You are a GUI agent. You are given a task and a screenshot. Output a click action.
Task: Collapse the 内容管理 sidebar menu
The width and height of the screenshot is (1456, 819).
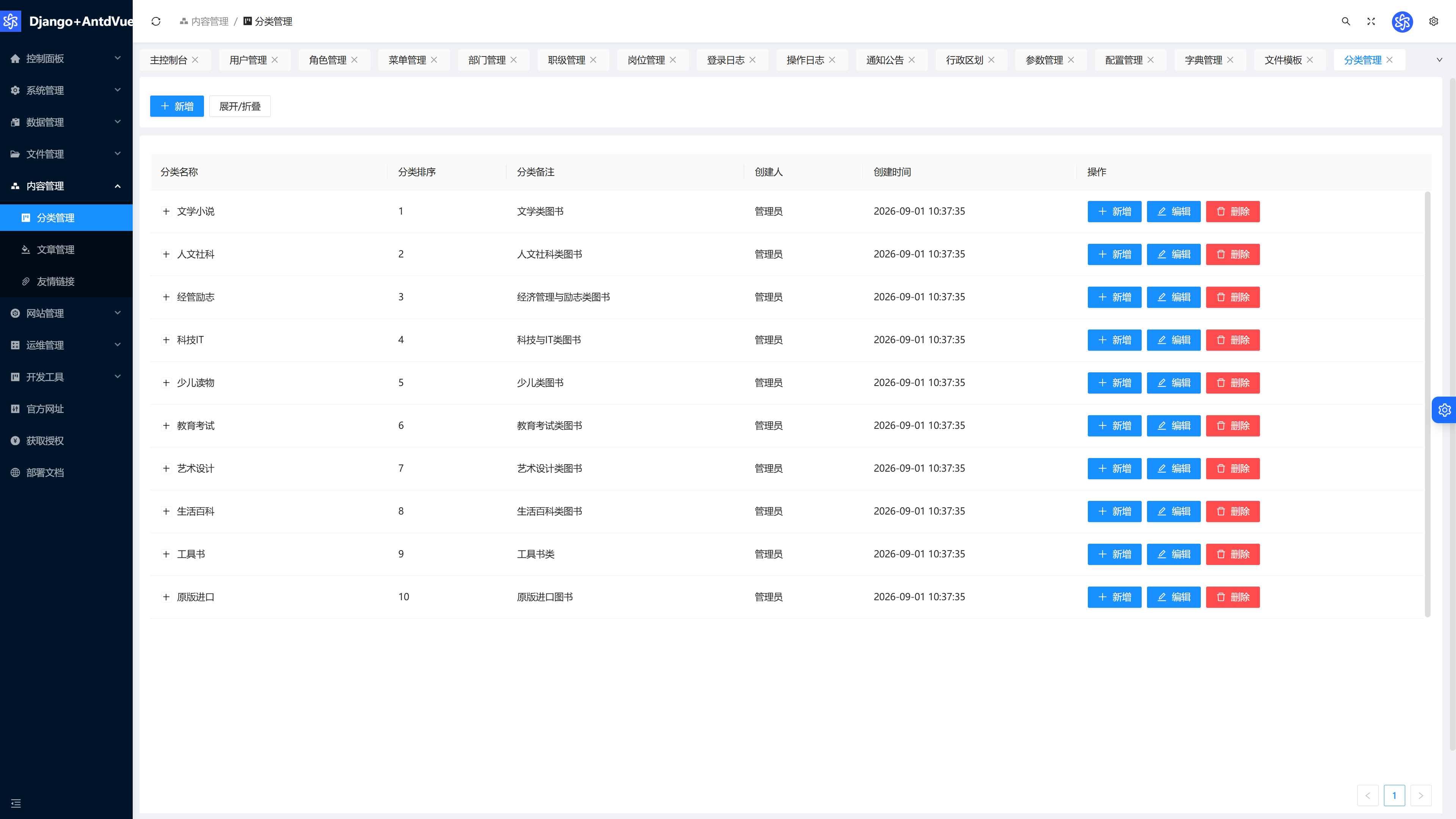66,186
